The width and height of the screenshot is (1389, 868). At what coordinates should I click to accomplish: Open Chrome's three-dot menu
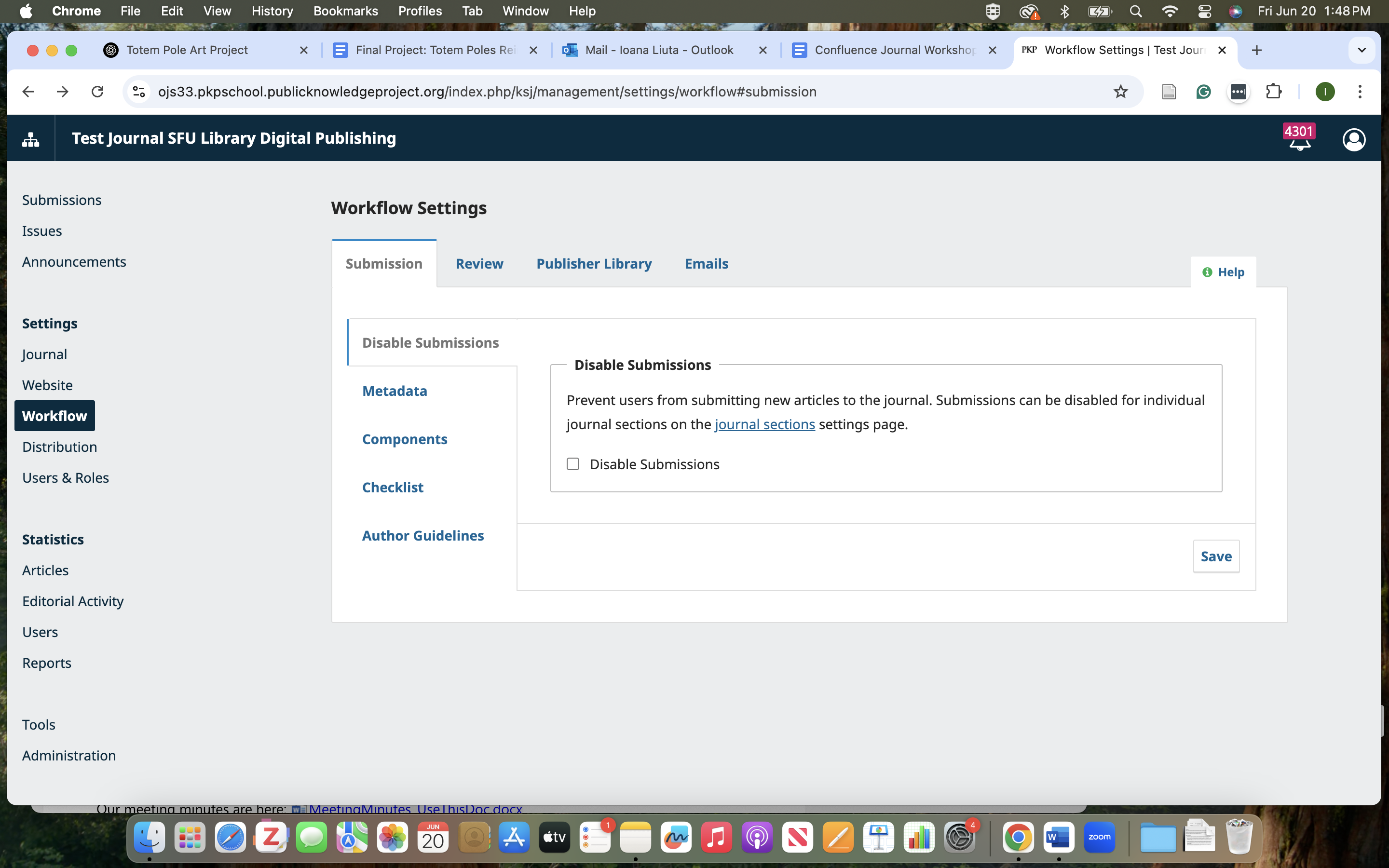(x=1359, y=92)
